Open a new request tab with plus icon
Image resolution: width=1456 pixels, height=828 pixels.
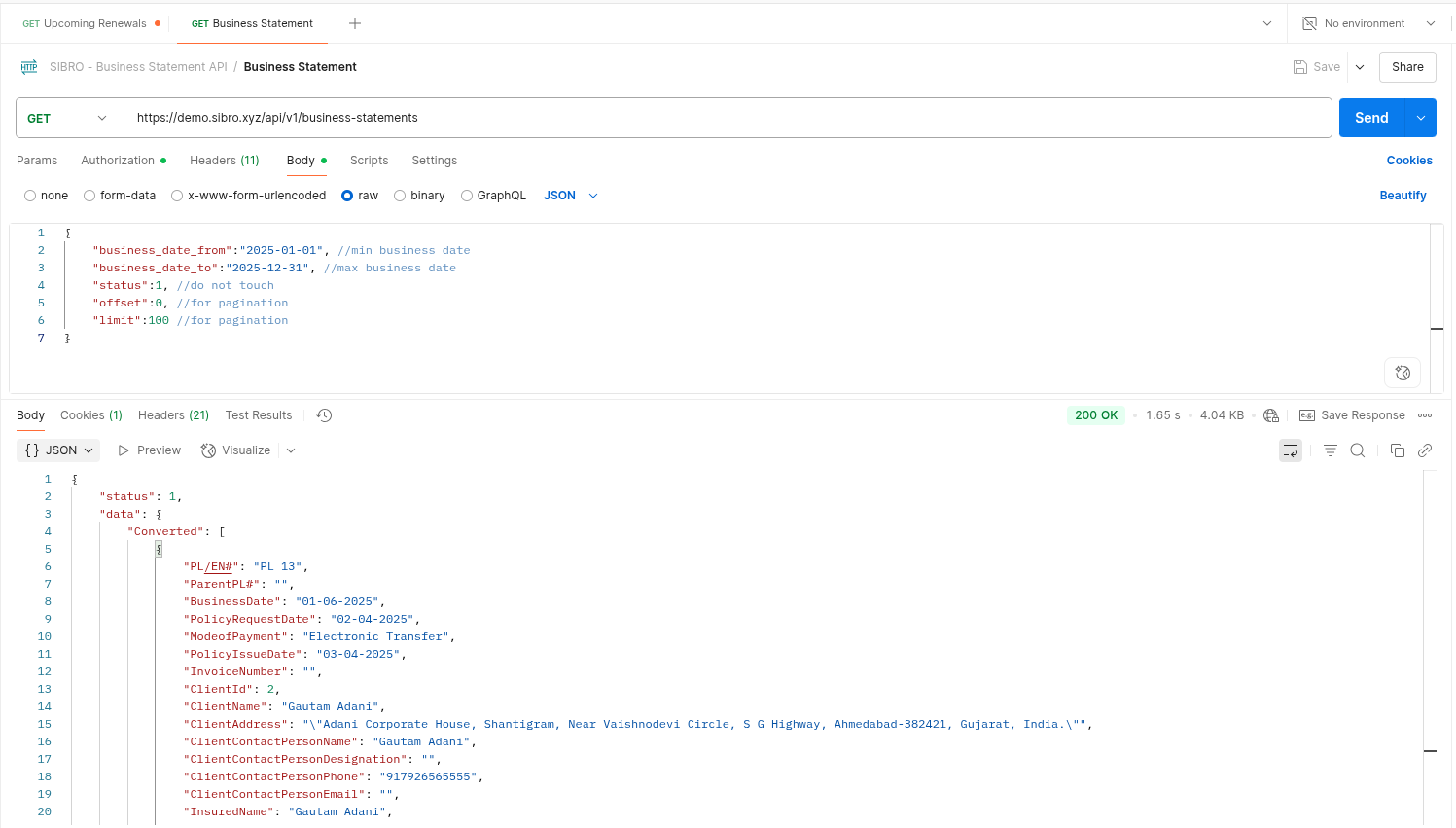355,23
